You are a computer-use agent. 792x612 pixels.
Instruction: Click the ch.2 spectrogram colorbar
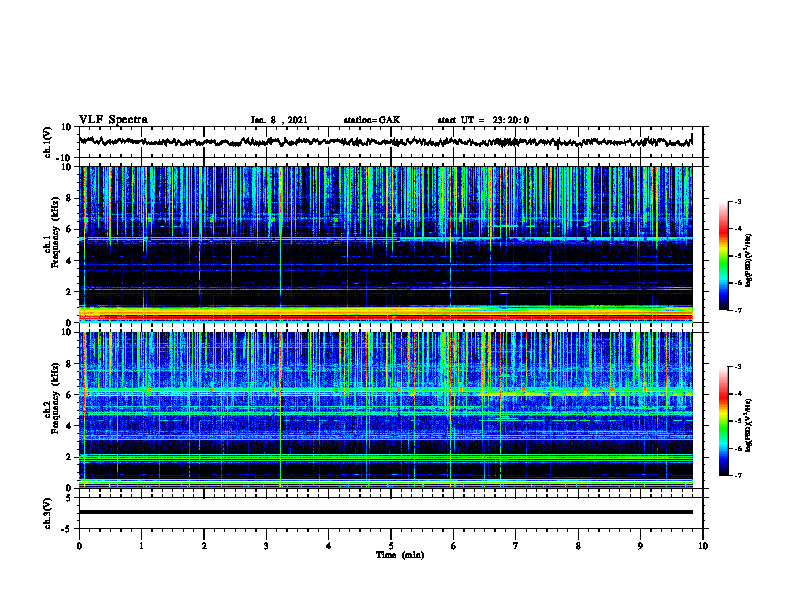tap(723, 421)
